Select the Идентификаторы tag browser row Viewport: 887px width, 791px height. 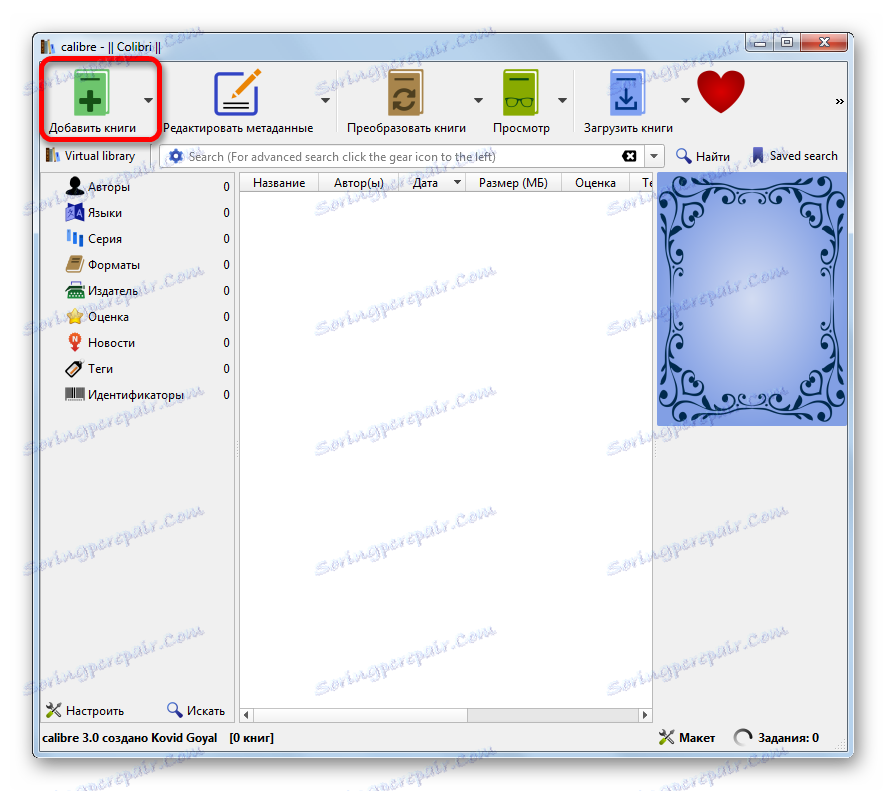pos(137,394)
